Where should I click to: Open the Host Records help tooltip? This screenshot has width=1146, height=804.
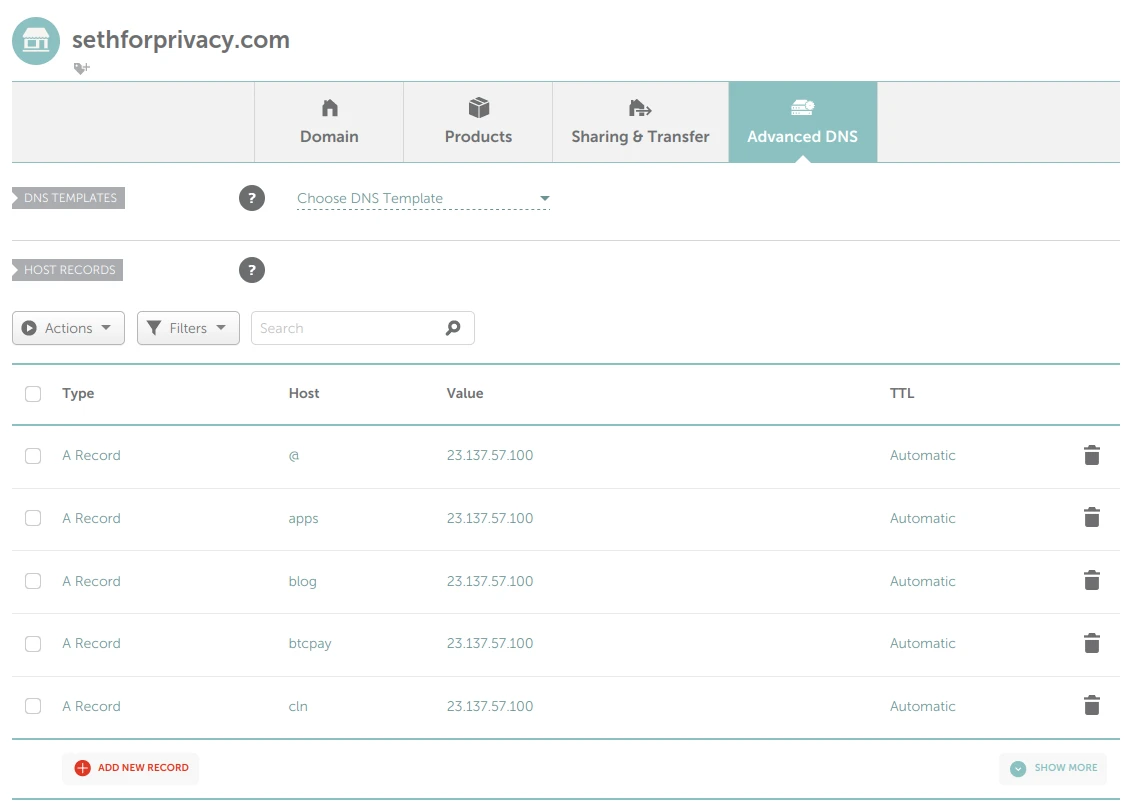tap(251, 270)
